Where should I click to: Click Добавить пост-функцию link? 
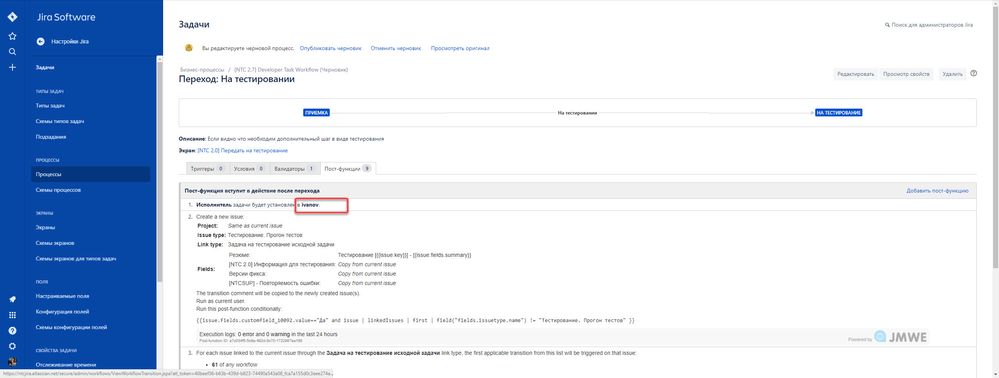pos(937,191)
